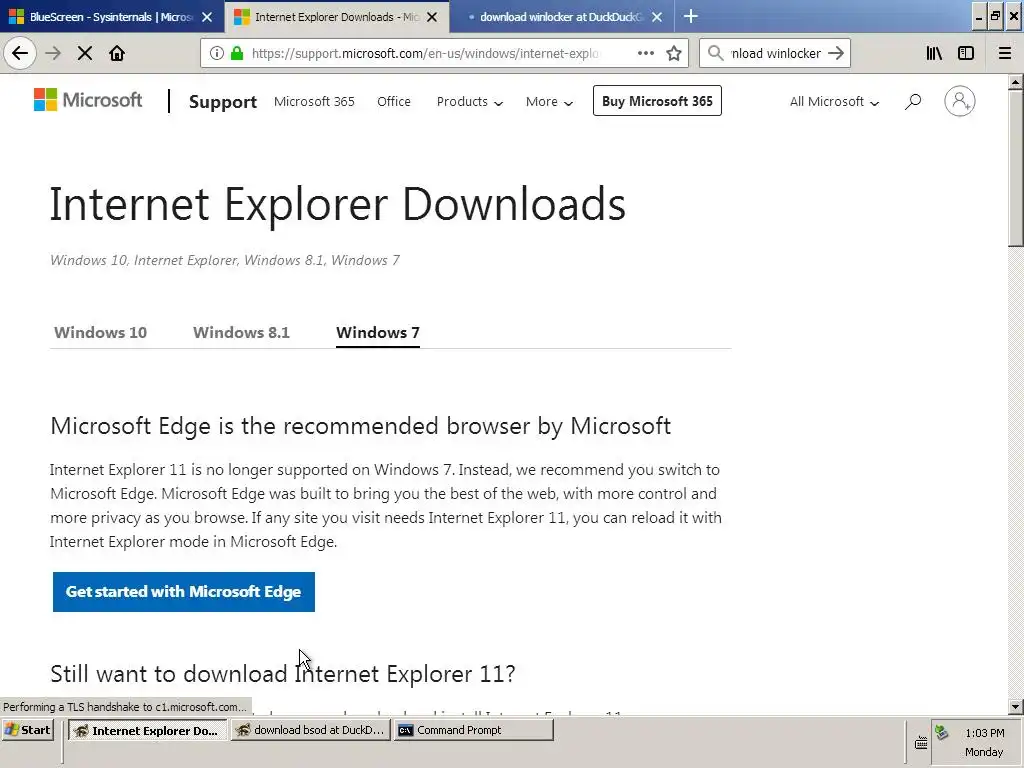
Task: Open page actions three-dots menu
Action: [x=645, y=53]
